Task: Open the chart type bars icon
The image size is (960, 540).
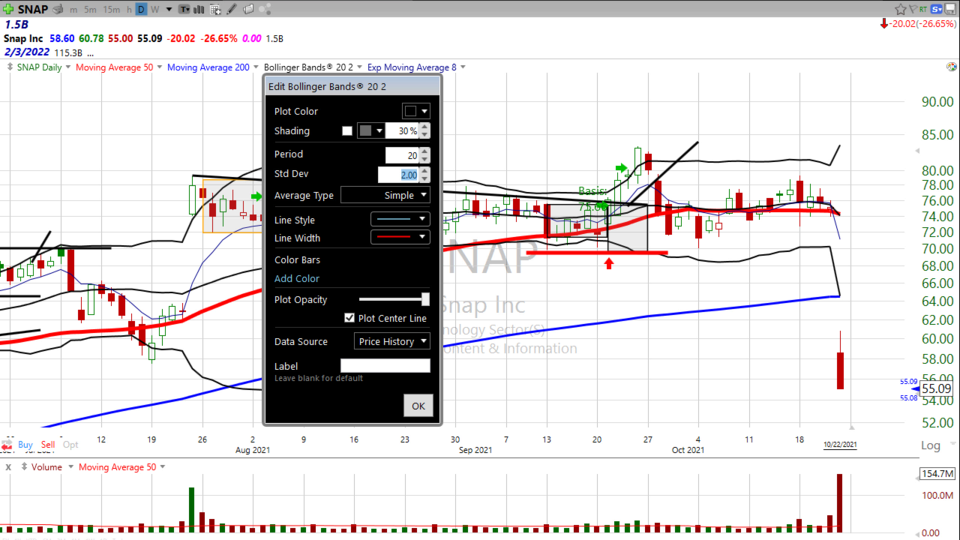Action: coord(199,9)
